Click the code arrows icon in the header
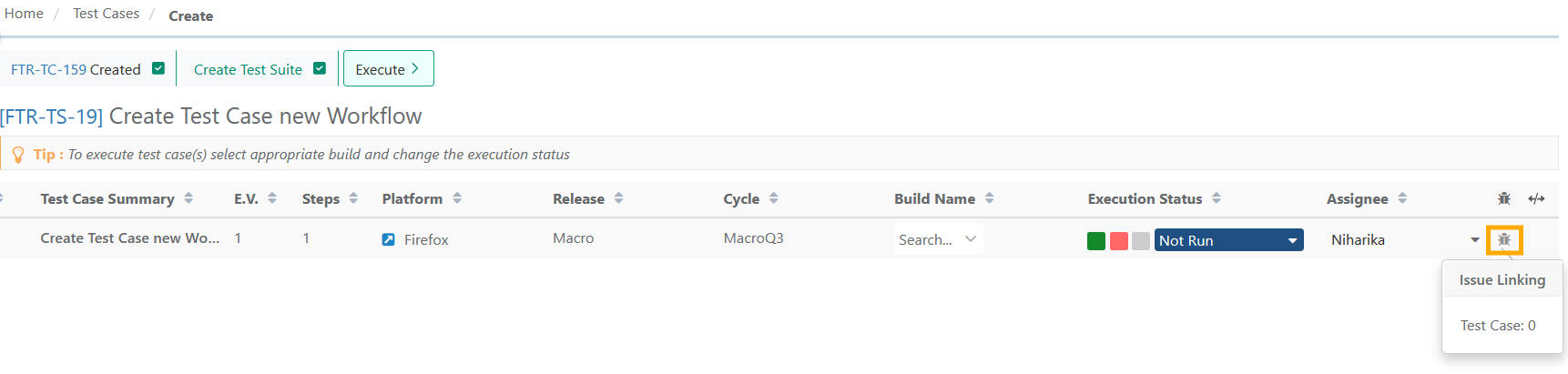 click(x=1536, y=198)
